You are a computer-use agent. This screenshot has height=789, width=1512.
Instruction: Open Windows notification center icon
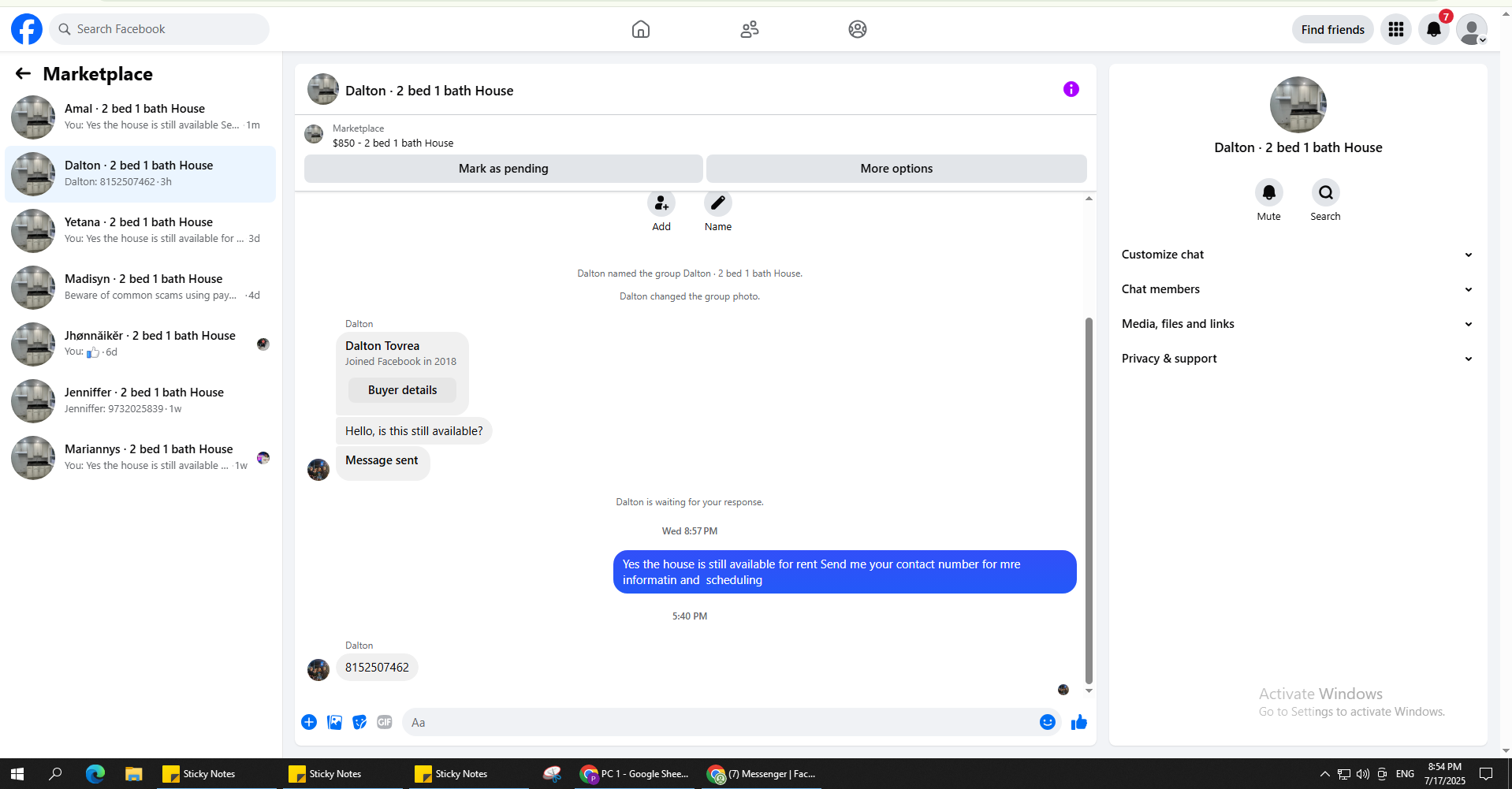point(1486,774)
